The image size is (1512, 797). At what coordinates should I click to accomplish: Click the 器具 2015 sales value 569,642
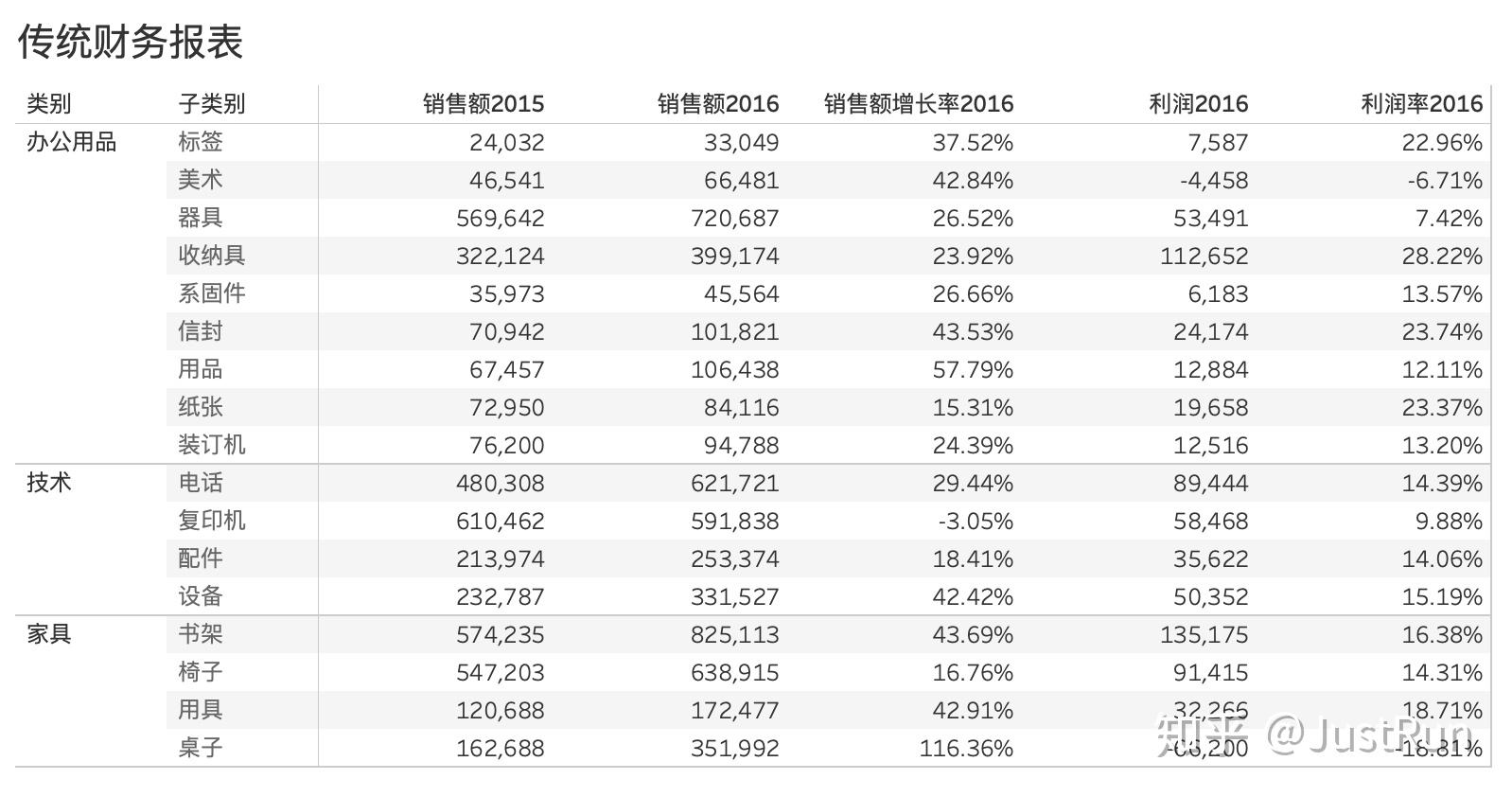pyautogui.click(x=500, y=219)
